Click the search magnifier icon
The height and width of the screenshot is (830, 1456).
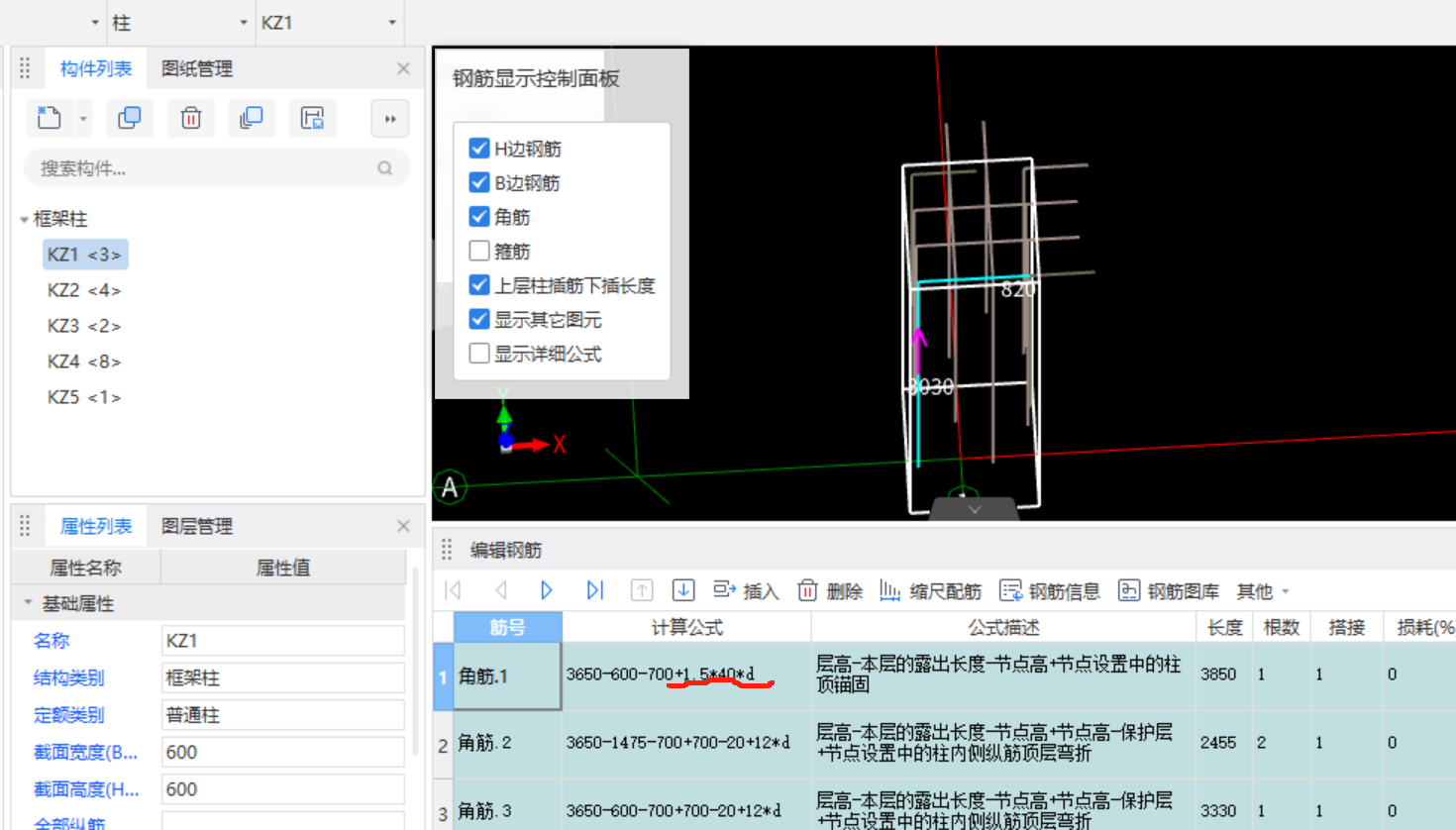point(385,168)
